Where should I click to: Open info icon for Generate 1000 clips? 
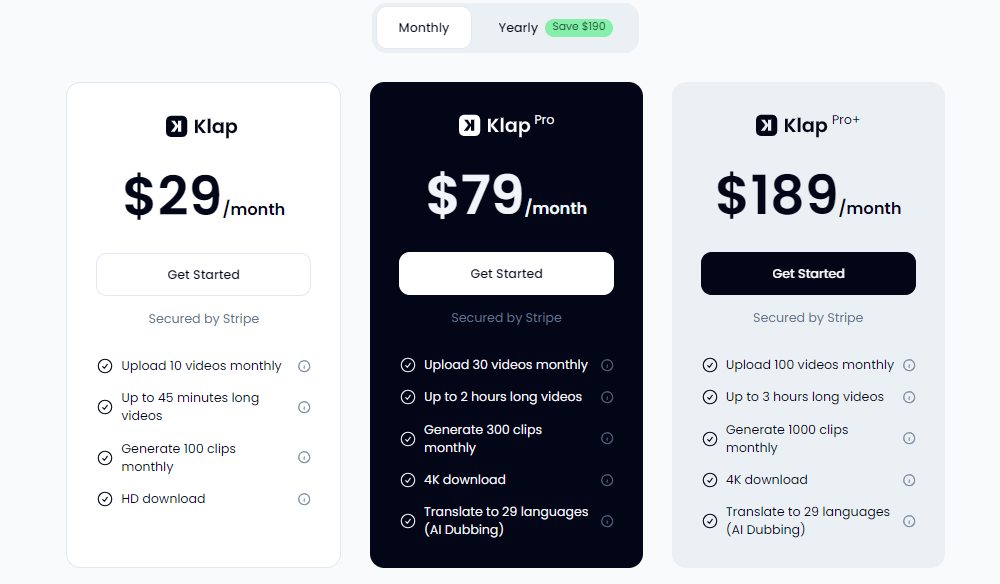click(x=909, y=438)
